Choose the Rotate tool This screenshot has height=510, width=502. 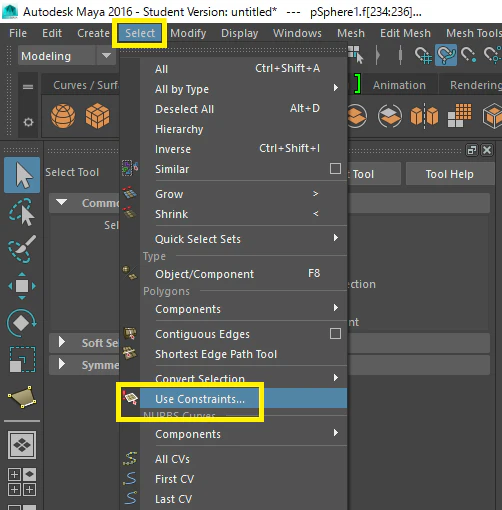pos(22,323)
